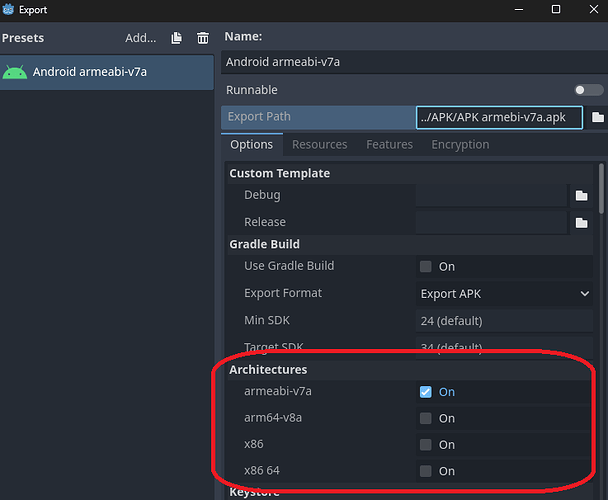This screenshot has width=608, height=500.
Task: Click the options panel vertical scrollbar
Action: (x=601, y=189)
